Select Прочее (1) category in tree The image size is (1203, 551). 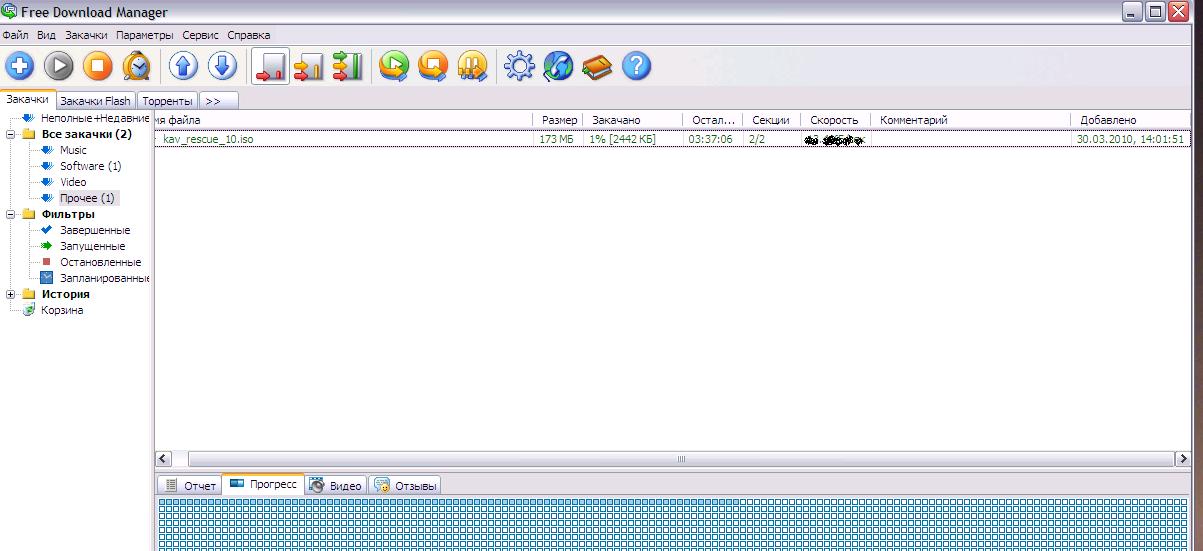coord(87,198)
